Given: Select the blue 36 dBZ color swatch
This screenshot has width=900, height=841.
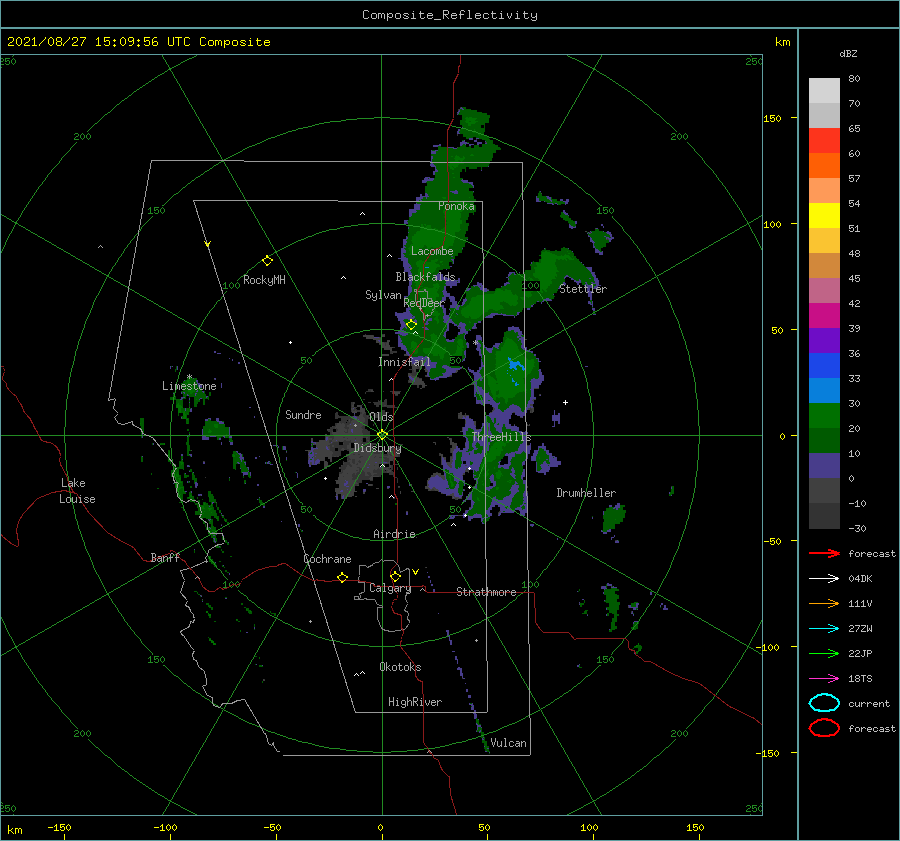Looking at the screenshot, I should click(824, 365).
